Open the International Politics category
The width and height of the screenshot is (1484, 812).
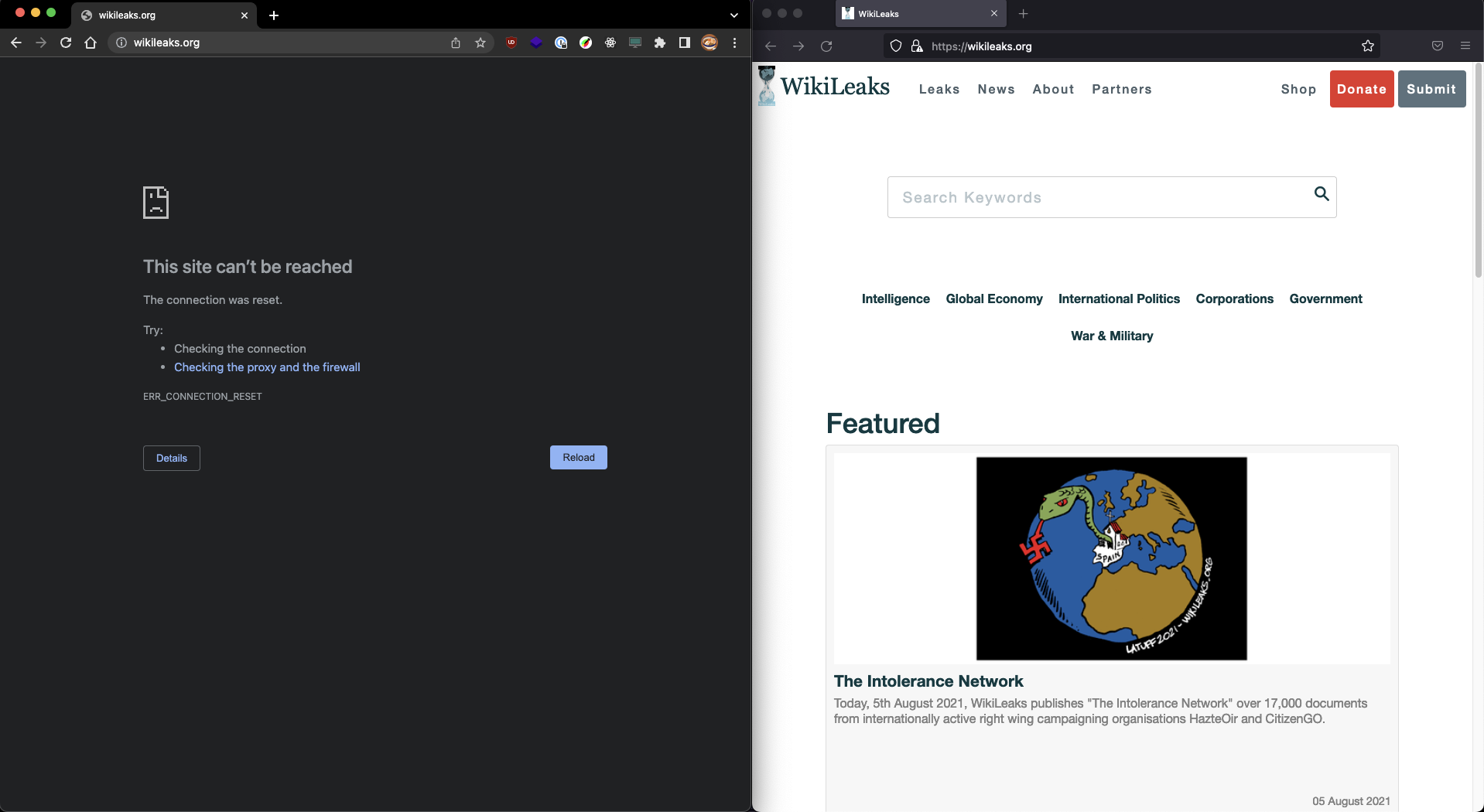[1119, 299]
